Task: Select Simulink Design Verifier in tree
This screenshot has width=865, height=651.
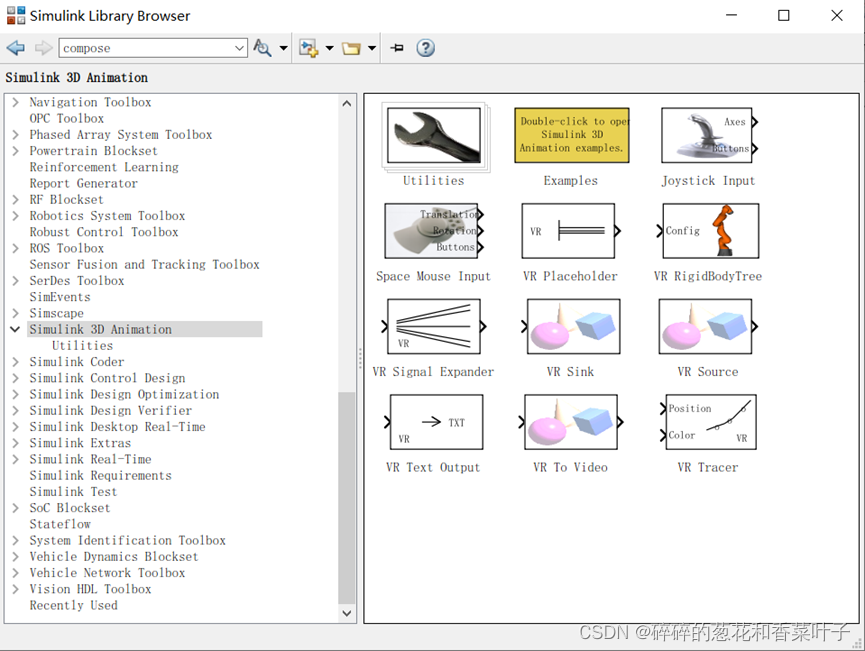Action: click(x=111, y=410)
